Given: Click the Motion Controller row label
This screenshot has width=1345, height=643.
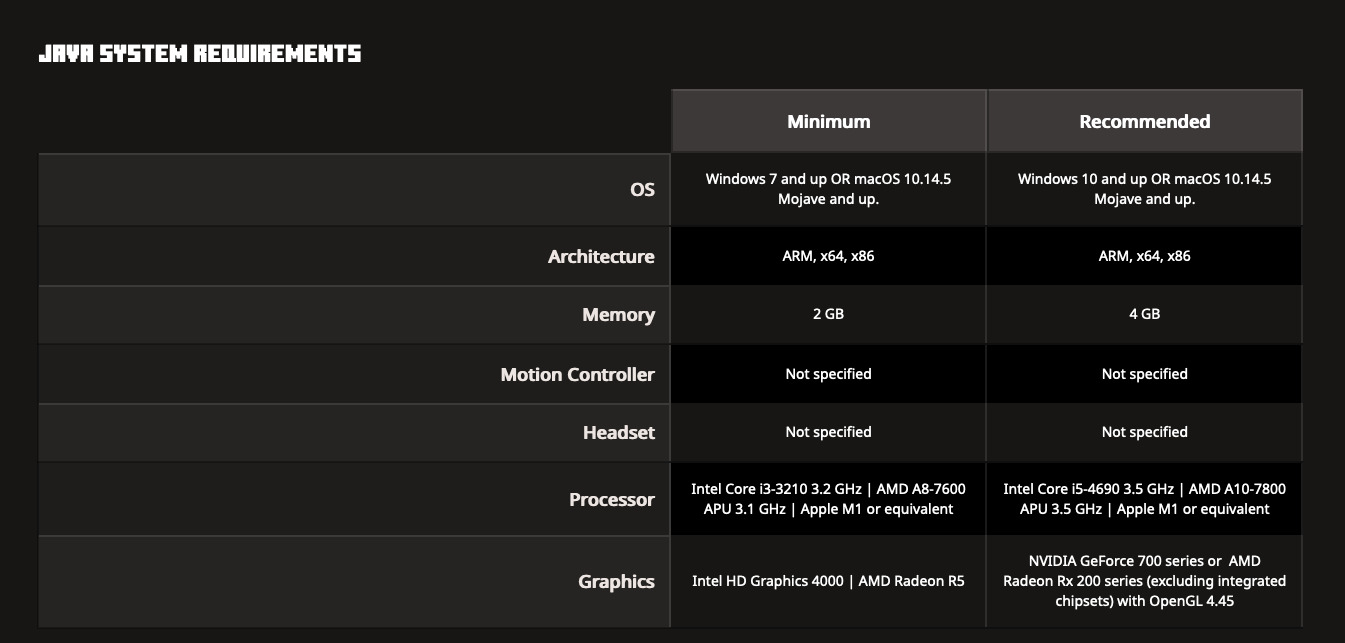Looking at the screenshot, I should click(x=577, y=375).
